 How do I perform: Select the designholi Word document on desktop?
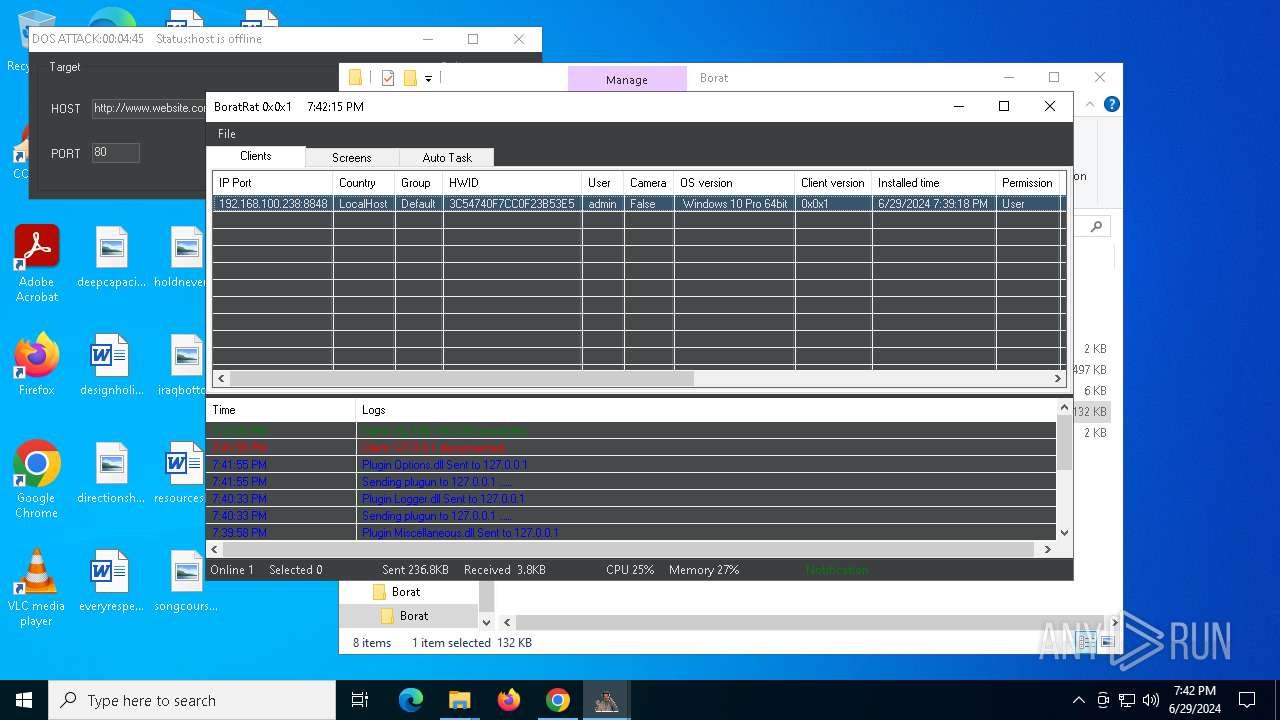pos(110,365)
